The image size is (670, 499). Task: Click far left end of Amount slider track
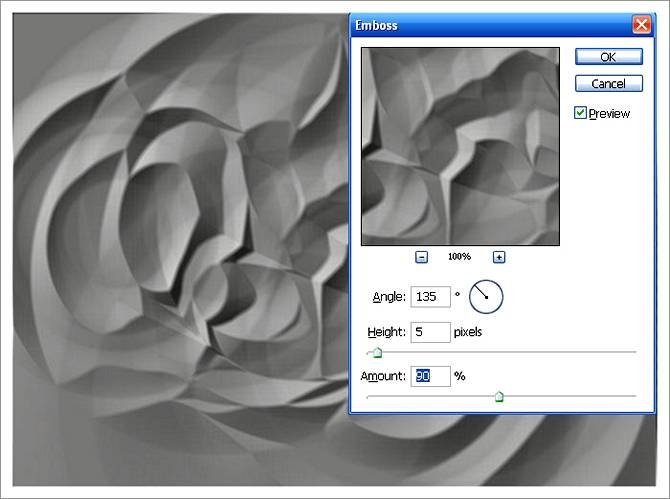(369, 396)
